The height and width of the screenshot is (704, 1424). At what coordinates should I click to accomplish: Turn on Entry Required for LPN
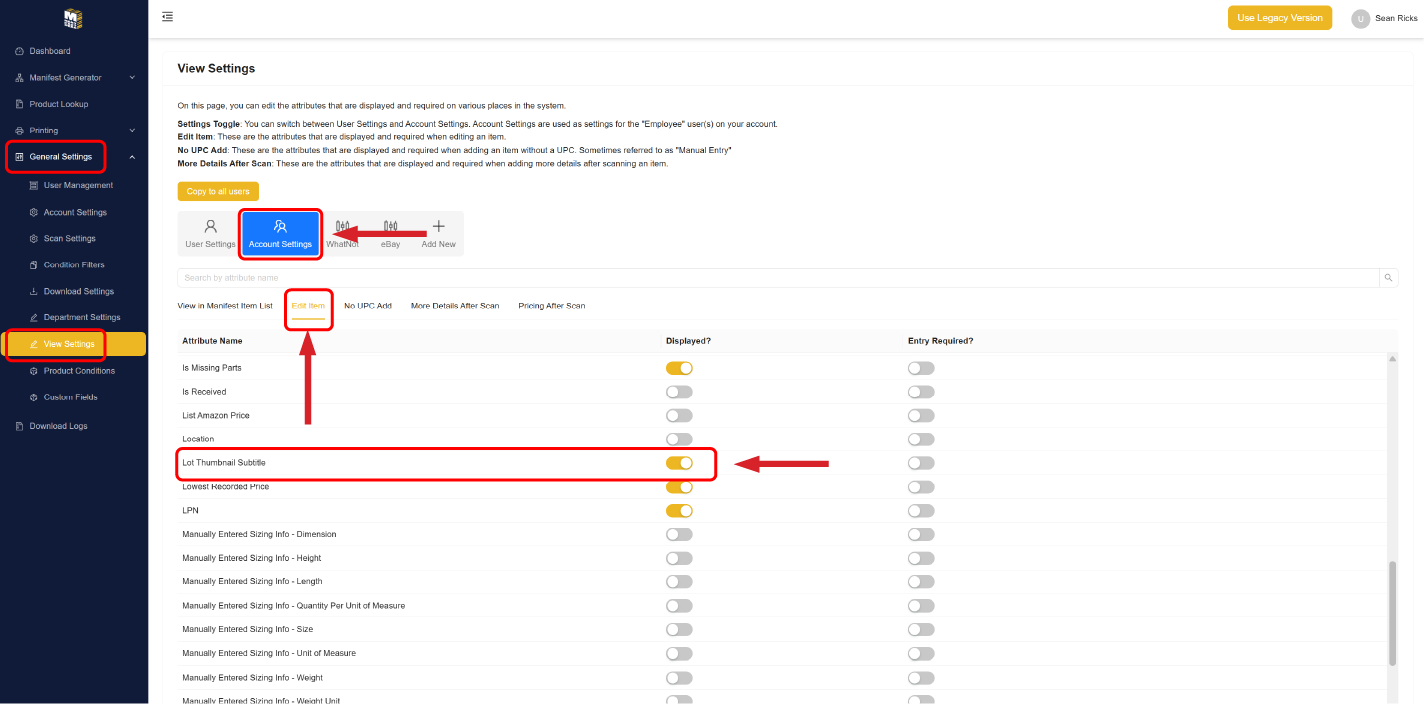[x=921, y=511]
